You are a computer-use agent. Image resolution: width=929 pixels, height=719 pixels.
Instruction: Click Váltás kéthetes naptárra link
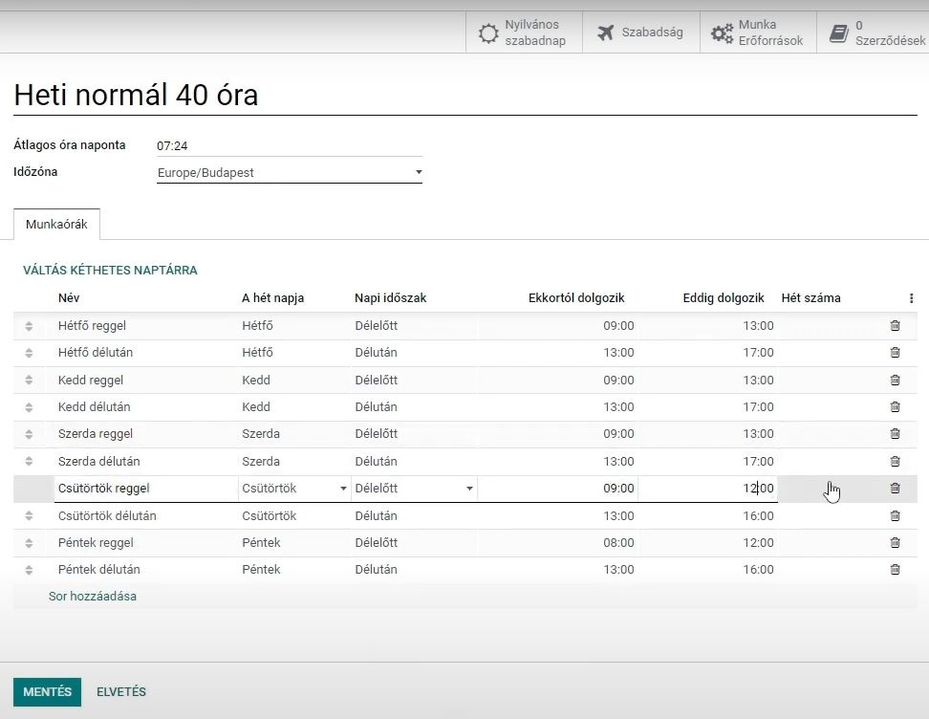coord(110,270)
